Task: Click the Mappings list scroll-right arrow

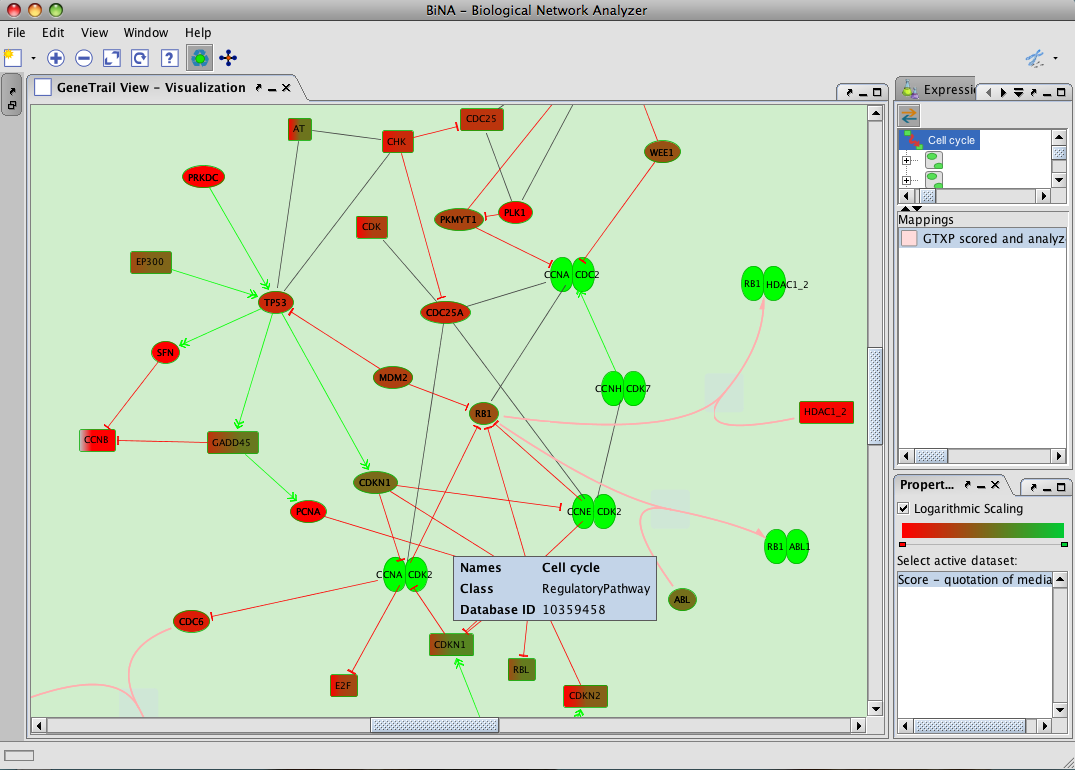Action: (x=1059, y=456)
